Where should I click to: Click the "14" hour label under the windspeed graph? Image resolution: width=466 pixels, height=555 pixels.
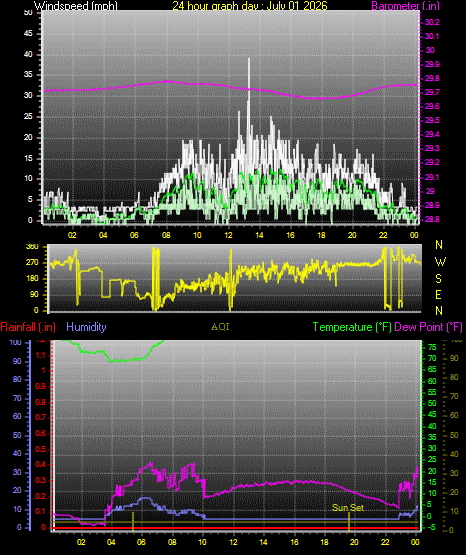pyautogui.click(x=259, y=235)
